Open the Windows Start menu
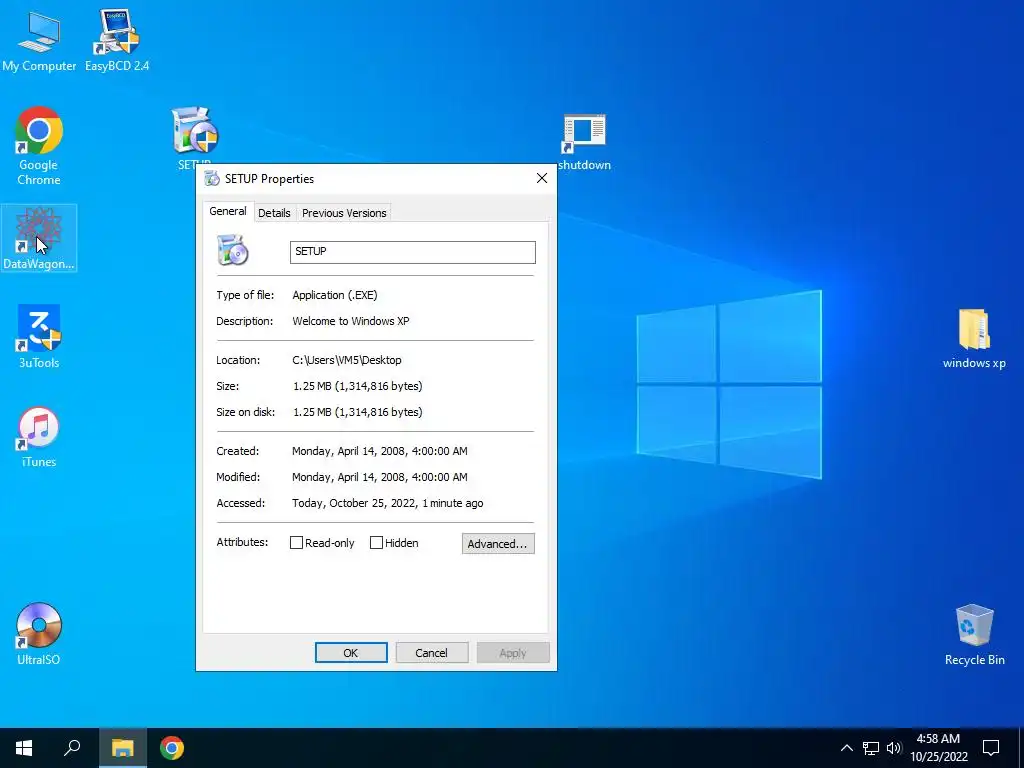This screenshot has height=768, width=1024. tap(24, 748)
